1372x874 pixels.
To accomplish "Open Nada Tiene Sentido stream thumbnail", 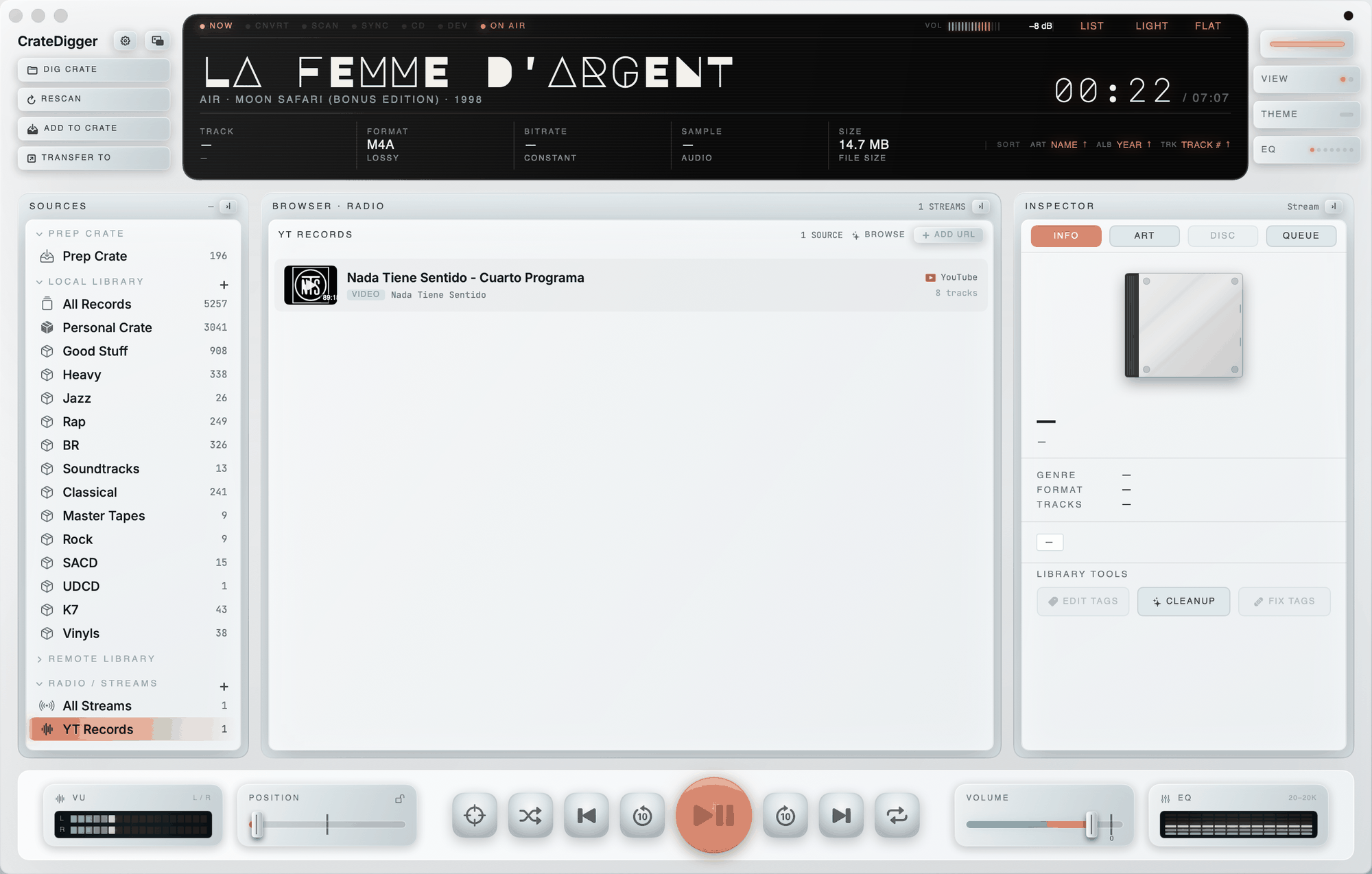I will 310,285.
